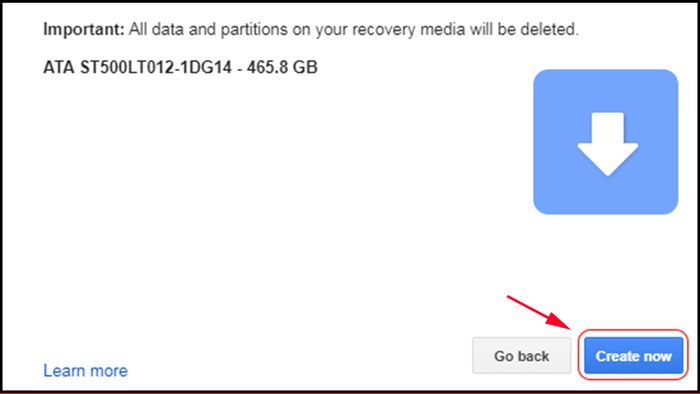Click the blue download icon tile
This screenshot has width=700, height=394.
[605, 142]
